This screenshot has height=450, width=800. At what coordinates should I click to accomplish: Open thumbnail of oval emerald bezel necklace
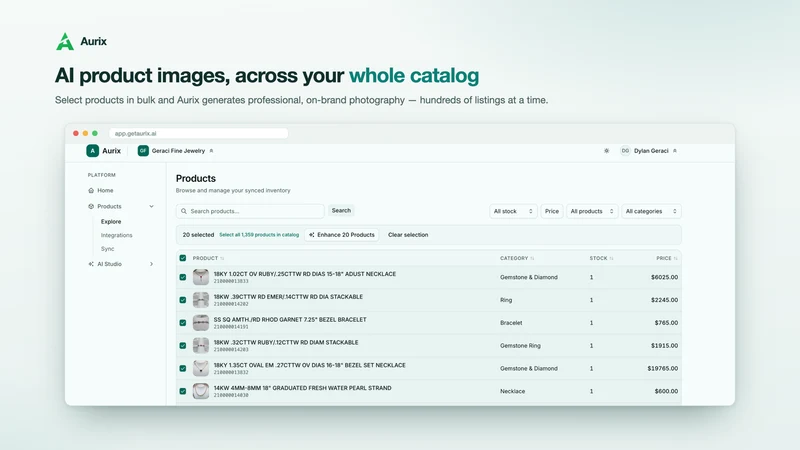click(201, 368)
